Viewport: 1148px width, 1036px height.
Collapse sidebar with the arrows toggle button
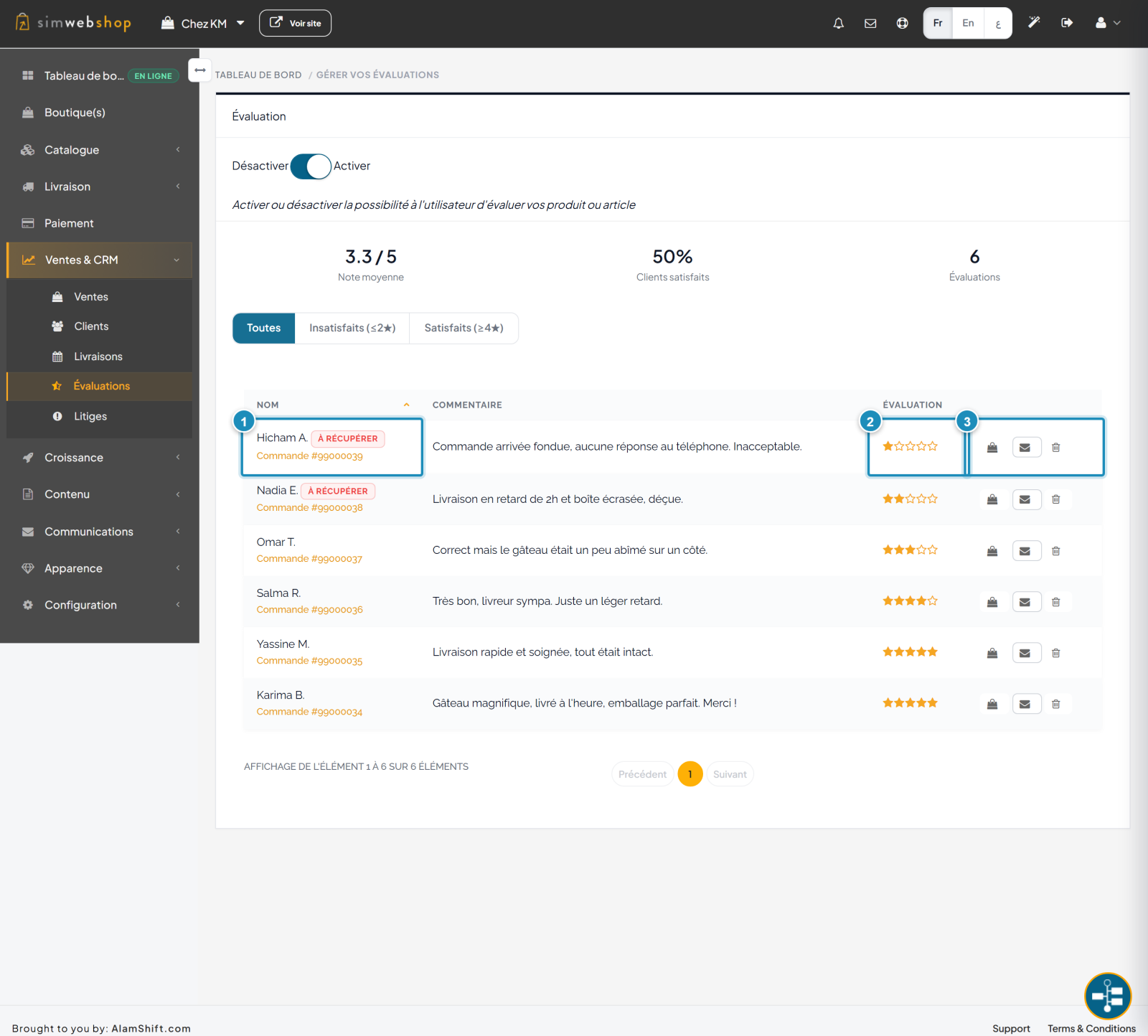click(x=199, y=70)
